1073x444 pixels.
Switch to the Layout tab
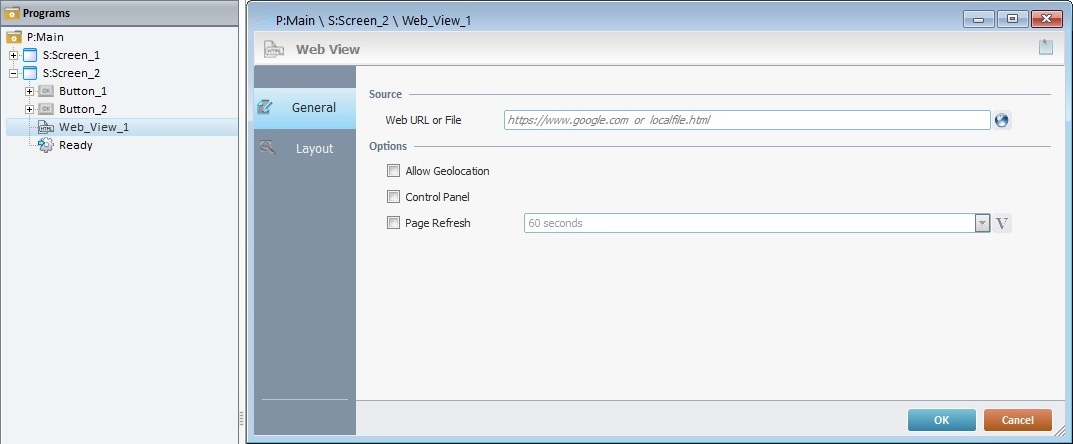[306, 148]
